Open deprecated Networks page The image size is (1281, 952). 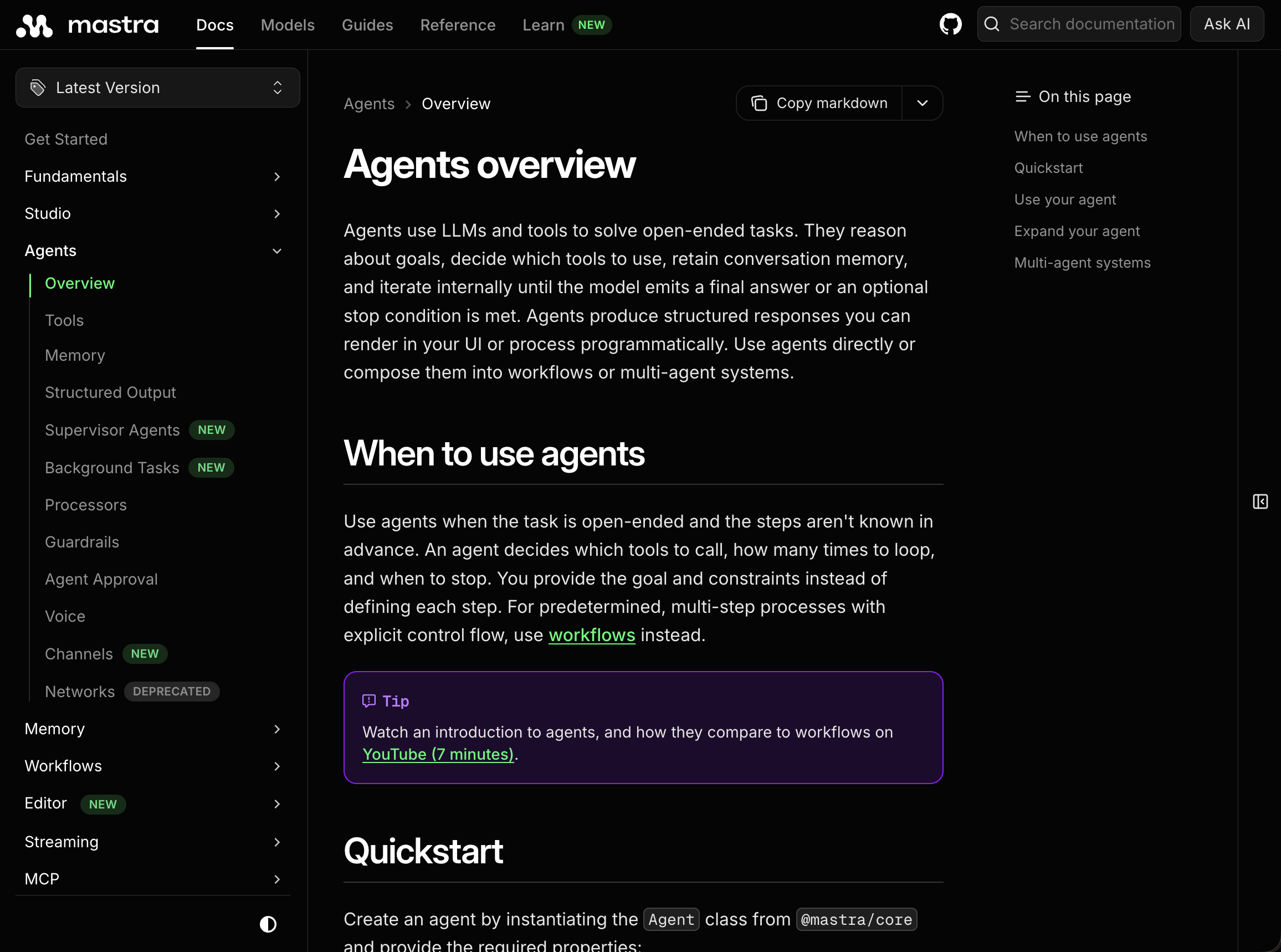tap(80, 692)
